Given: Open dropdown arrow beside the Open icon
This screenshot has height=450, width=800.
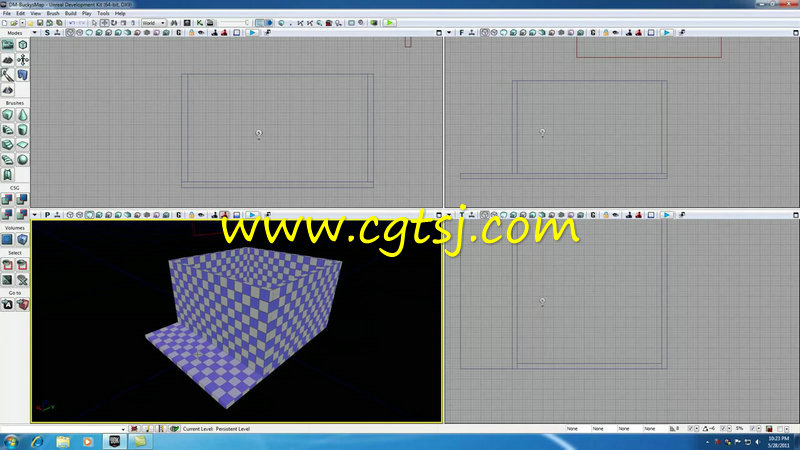Looking at the screenshot, I should click(x=22, y=23).
